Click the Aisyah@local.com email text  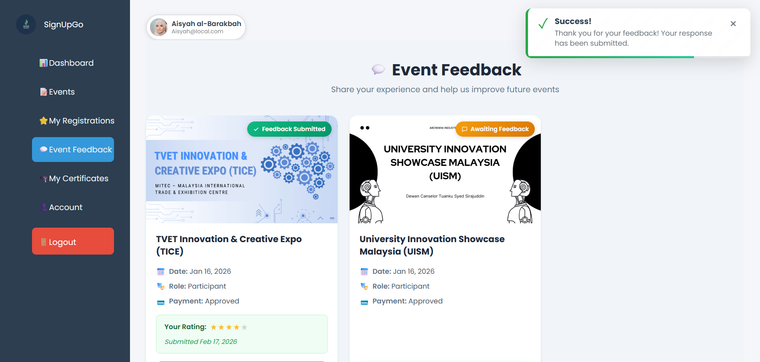[x=197, y=31]
